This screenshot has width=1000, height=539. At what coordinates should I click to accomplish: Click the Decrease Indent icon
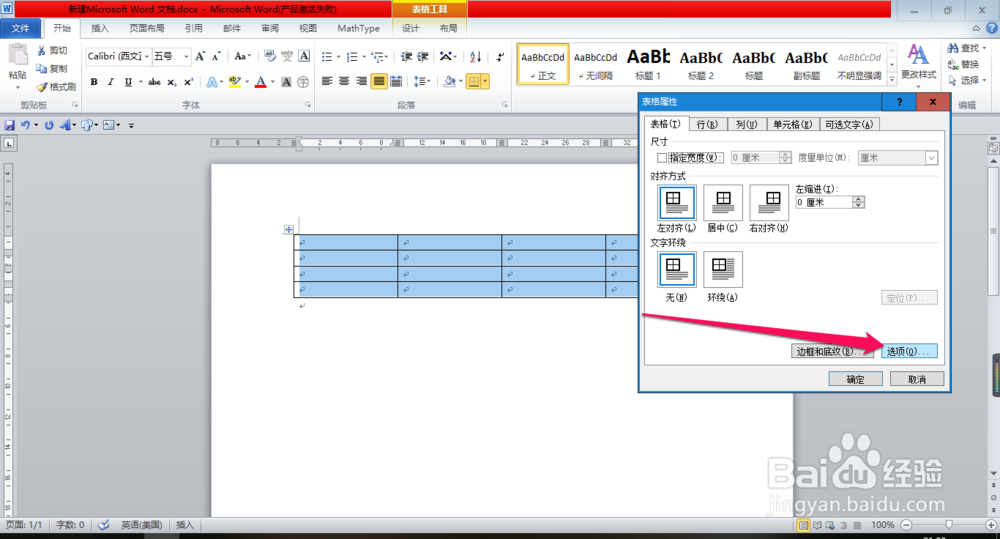[406, 57]
